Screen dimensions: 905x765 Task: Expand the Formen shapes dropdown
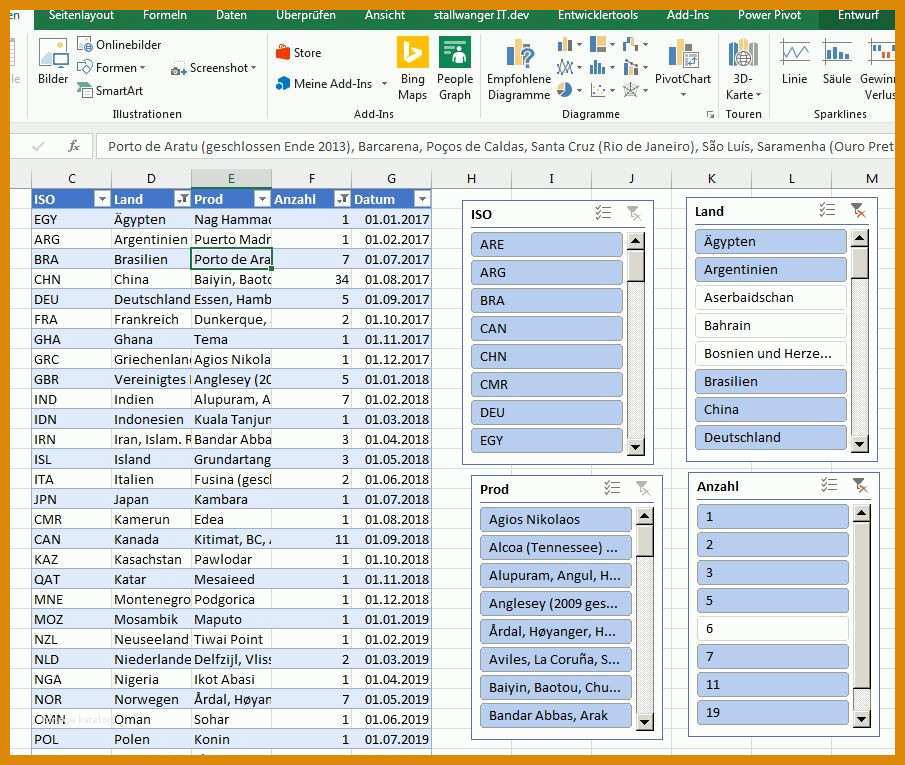(x=143, y=68)
